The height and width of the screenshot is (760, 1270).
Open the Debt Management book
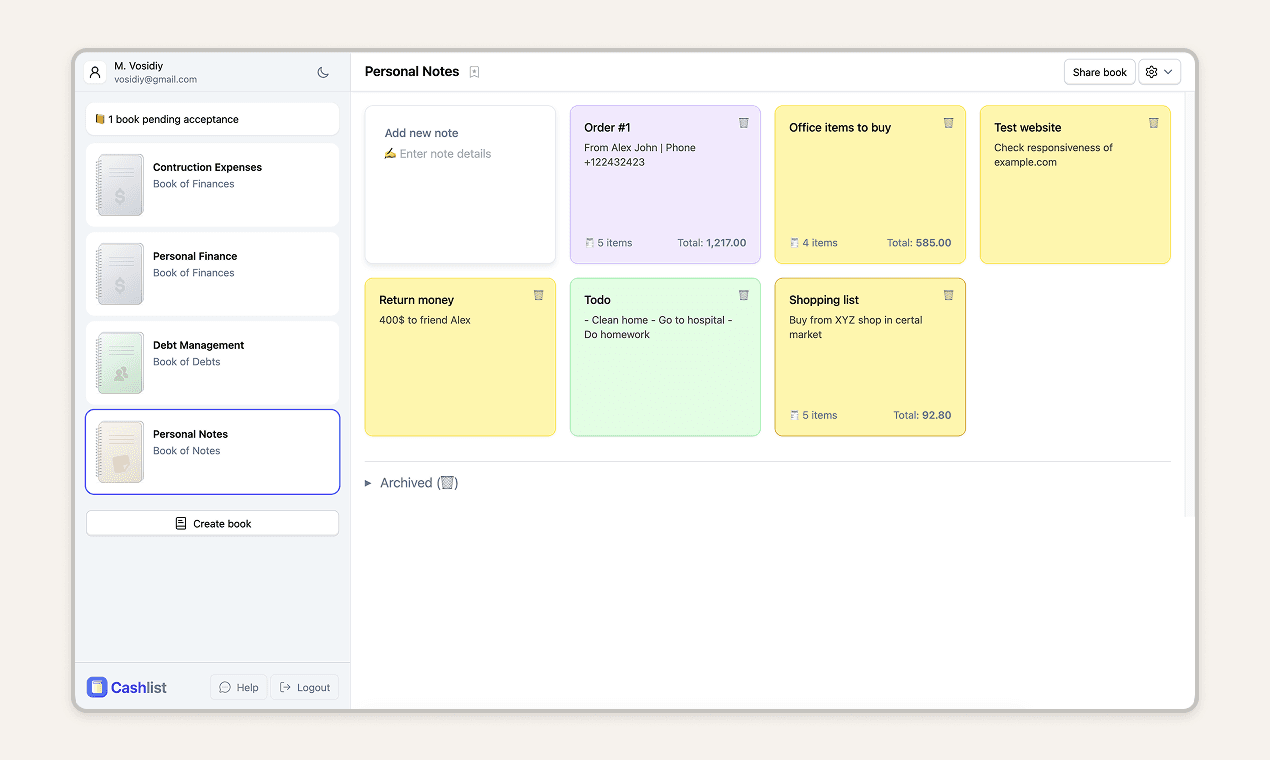coord(212,363)
